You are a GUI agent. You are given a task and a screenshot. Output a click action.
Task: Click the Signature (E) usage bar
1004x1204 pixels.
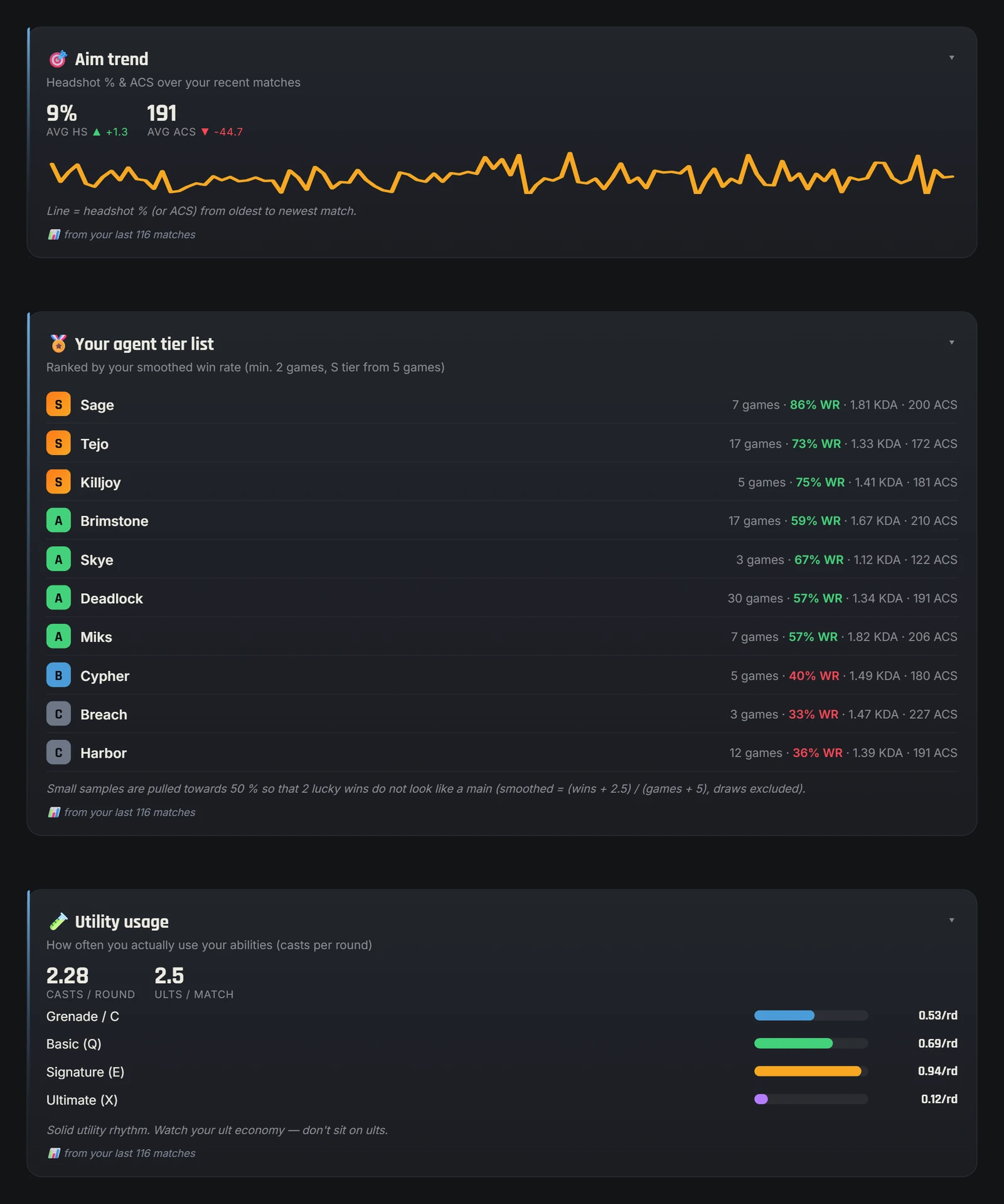pyautogui.click(x=811, y=1071)
